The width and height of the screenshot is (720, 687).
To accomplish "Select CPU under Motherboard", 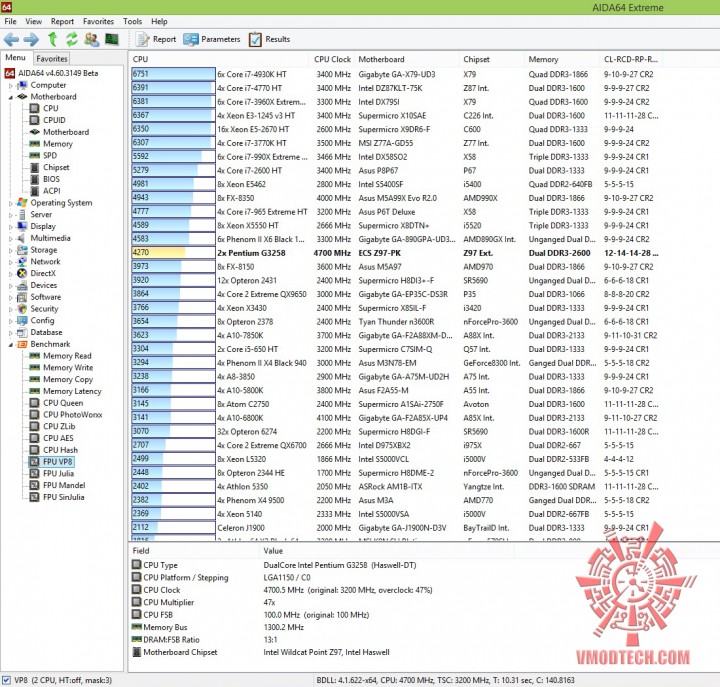I will (51, 108).
